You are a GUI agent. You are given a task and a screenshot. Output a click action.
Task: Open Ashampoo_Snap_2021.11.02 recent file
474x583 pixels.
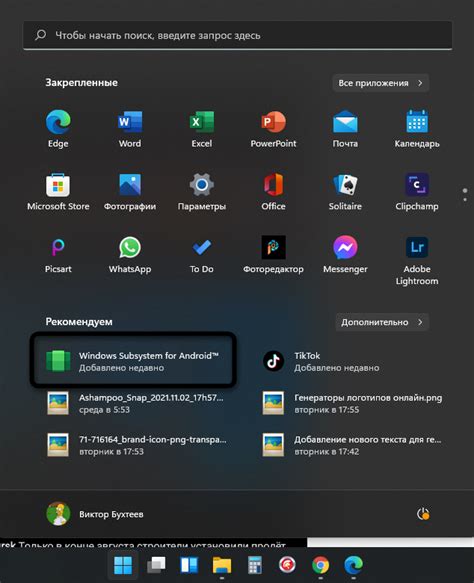pos(136,403)
